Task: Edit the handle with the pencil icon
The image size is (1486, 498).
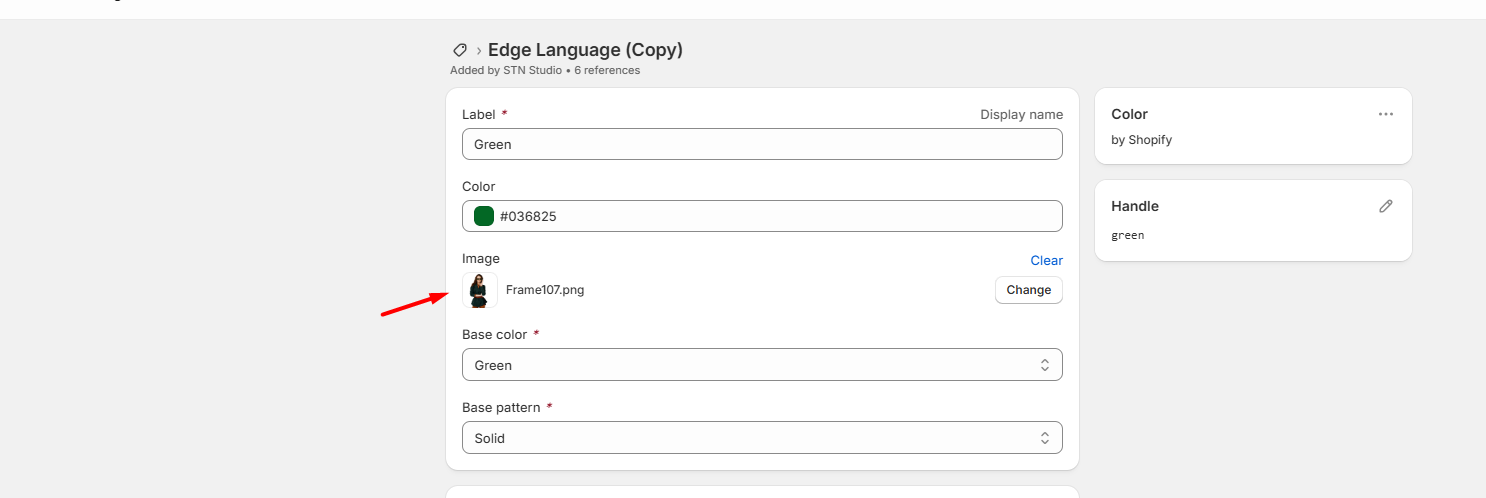Action: click(x=1385, y=206)
